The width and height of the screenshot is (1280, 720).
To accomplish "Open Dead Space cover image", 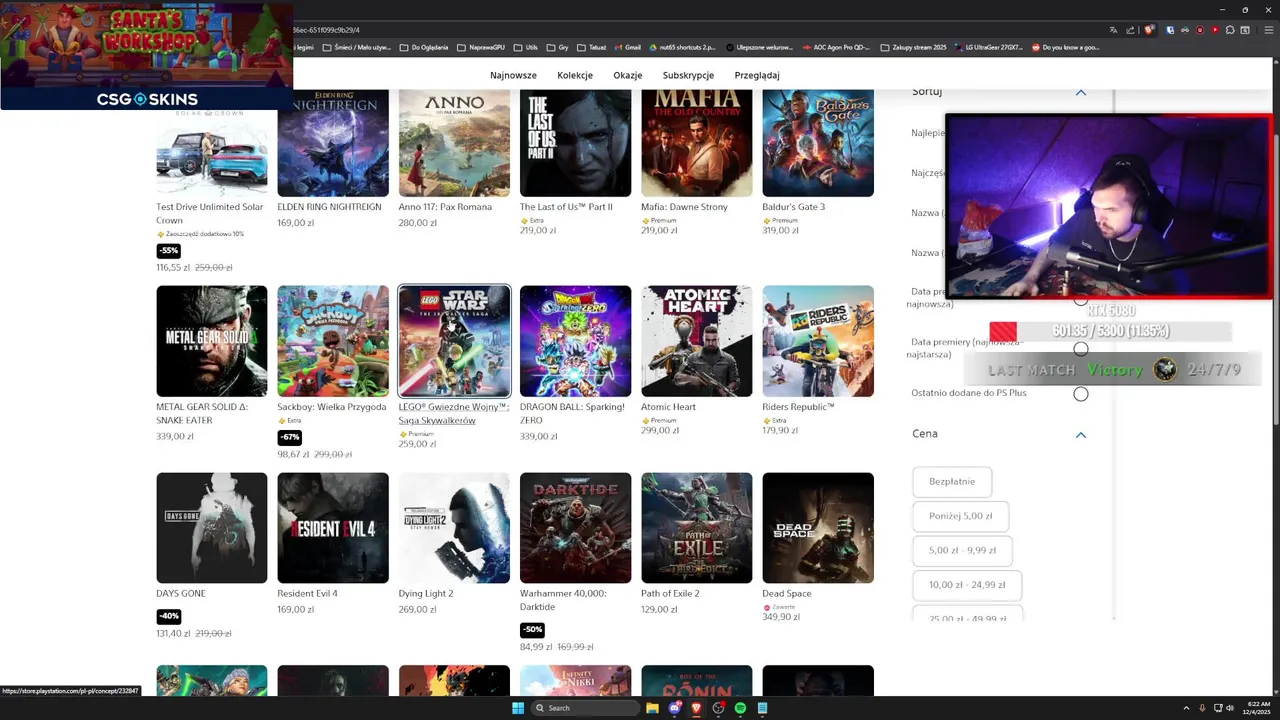I will click(x=818, y=528).
